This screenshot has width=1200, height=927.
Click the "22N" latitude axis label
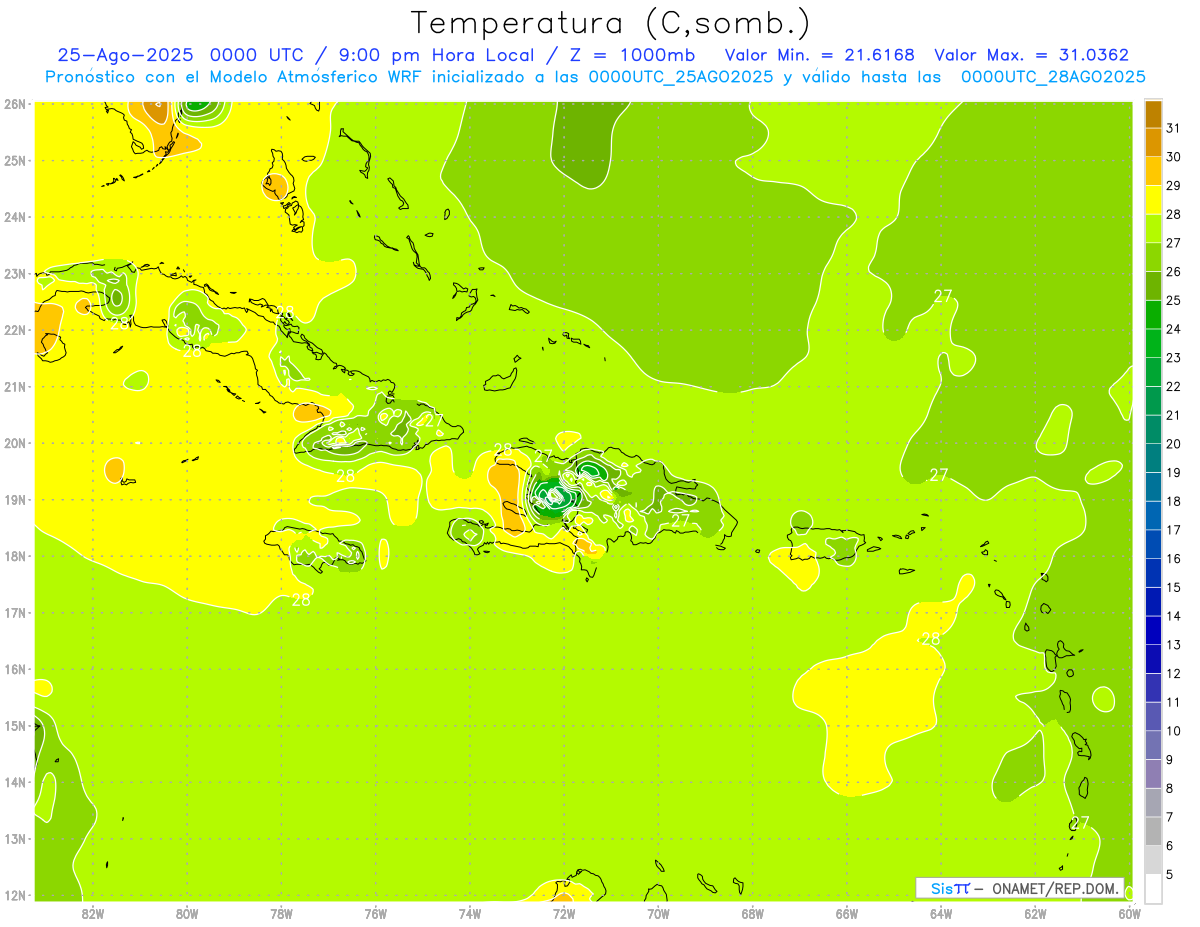(x=15, y=330)
